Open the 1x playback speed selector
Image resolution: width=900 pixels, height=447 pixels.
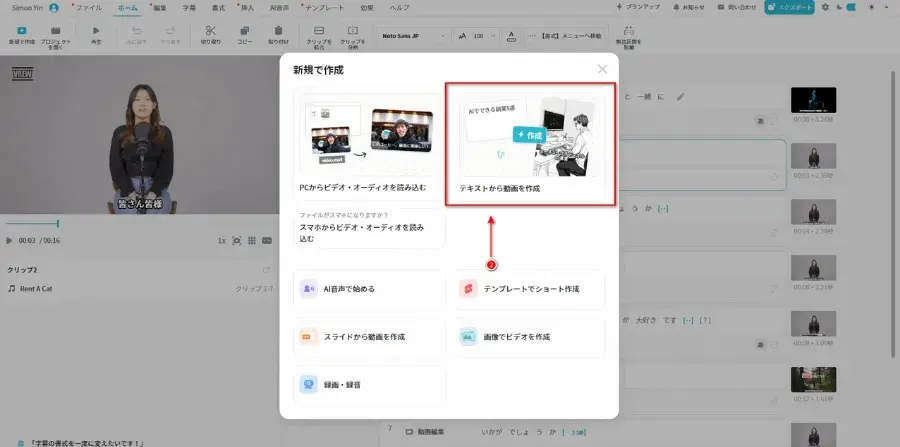click(222, 241)
